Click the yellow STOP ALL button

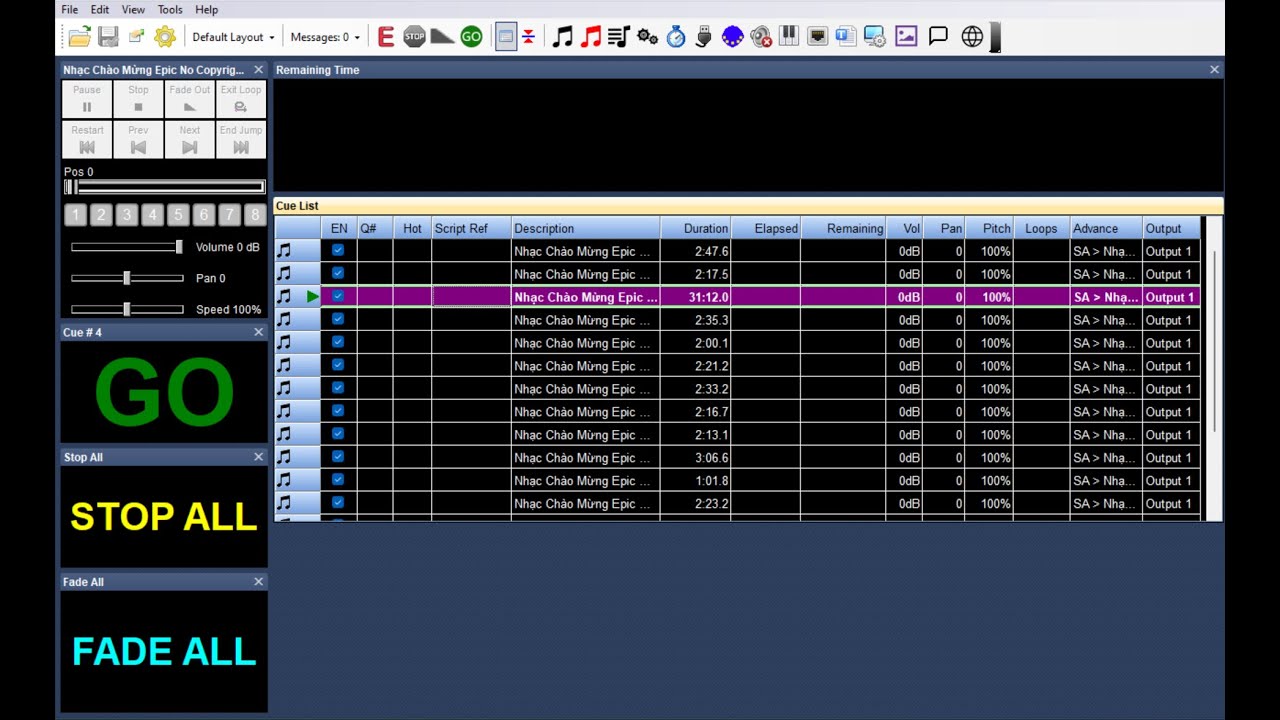164,517
